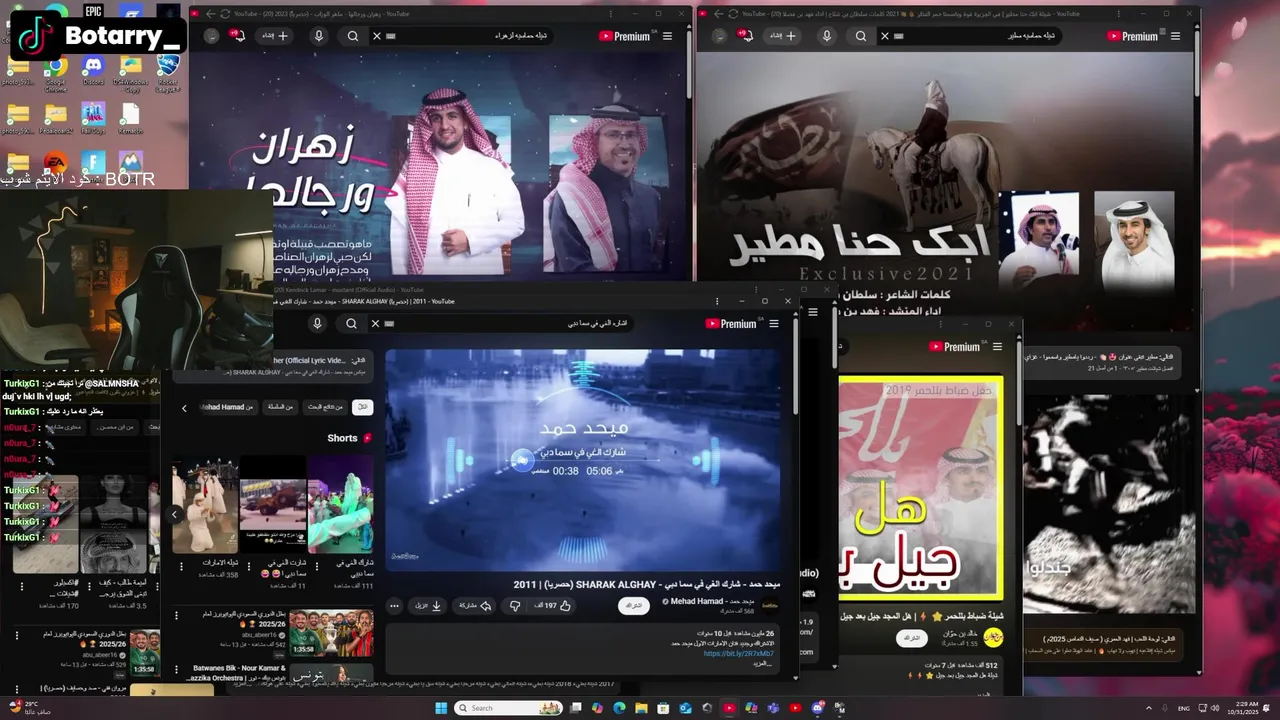Viewport: 1280px width, 720px height.
Task: Click the create plus button in Zahran window
Action: pyautogui.click(x=277, y=36)
